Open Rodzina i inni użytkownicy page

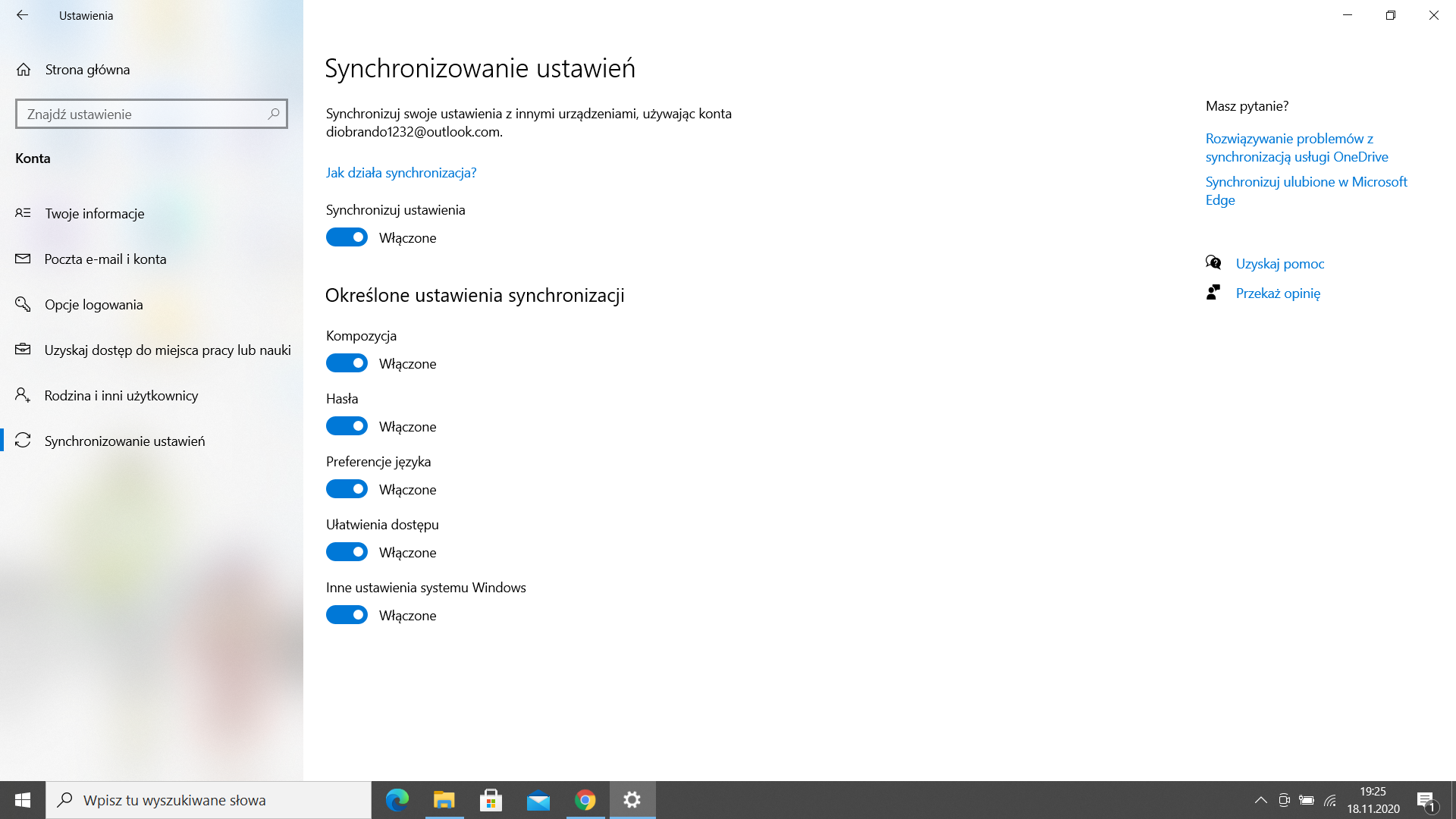click(121, 396)
